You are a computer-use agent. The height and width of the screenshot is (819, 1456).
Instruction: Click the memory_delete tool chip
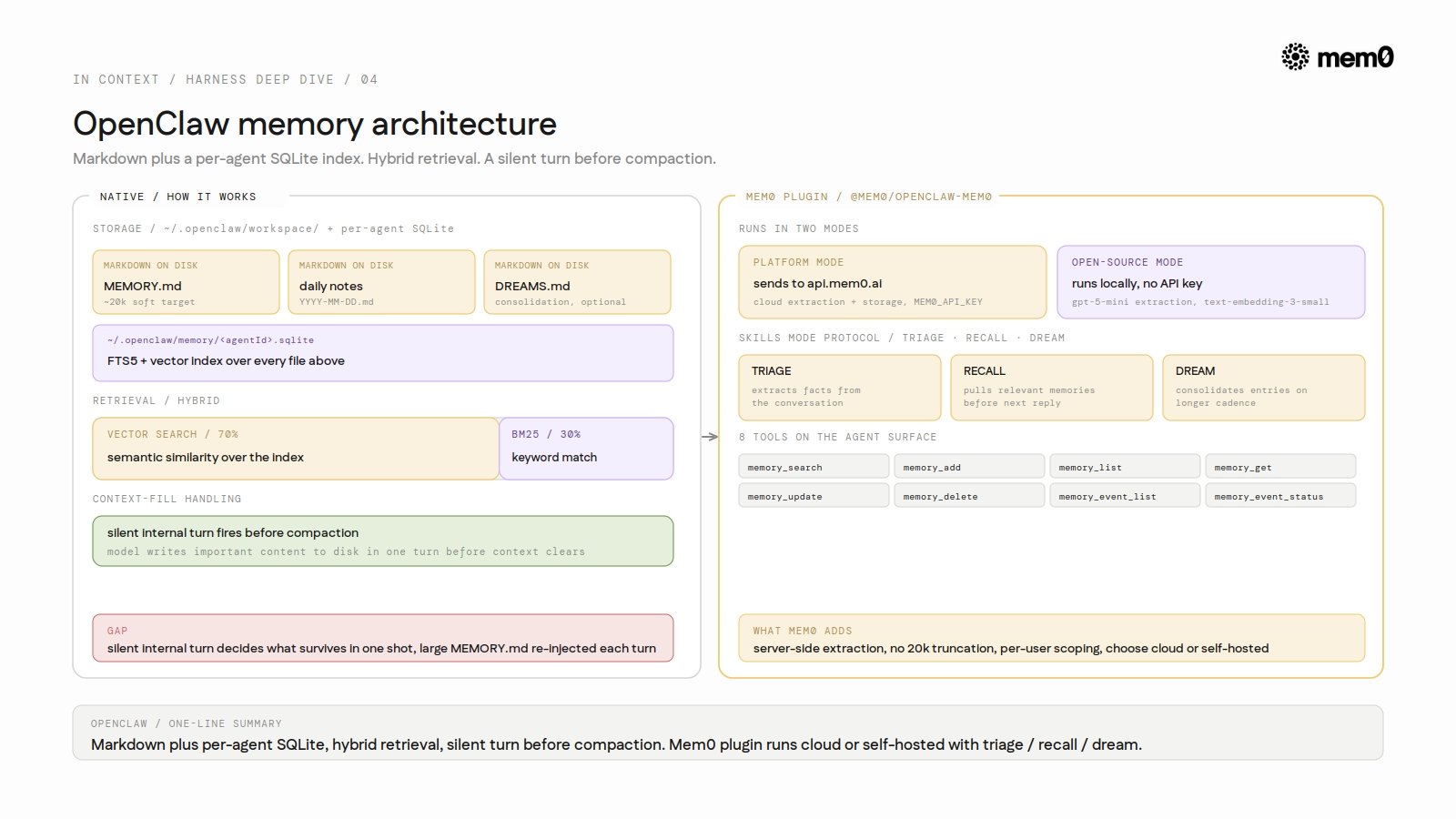(969, 495)
